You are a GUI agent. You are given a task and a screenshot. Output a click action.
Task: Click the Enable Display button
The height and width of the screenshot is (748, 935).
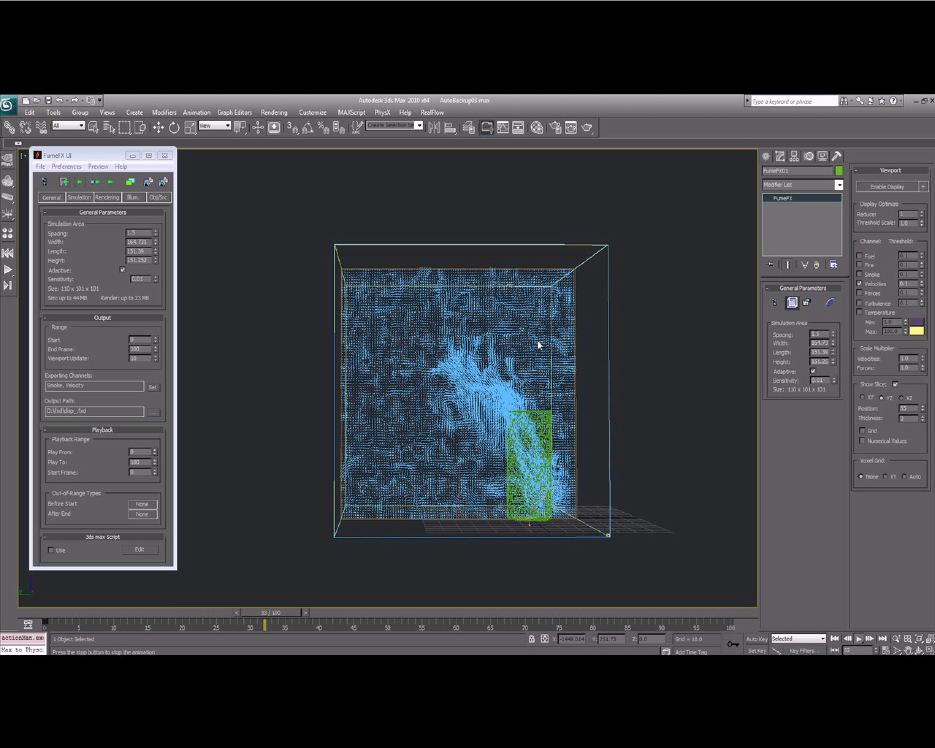click(889, 187)
